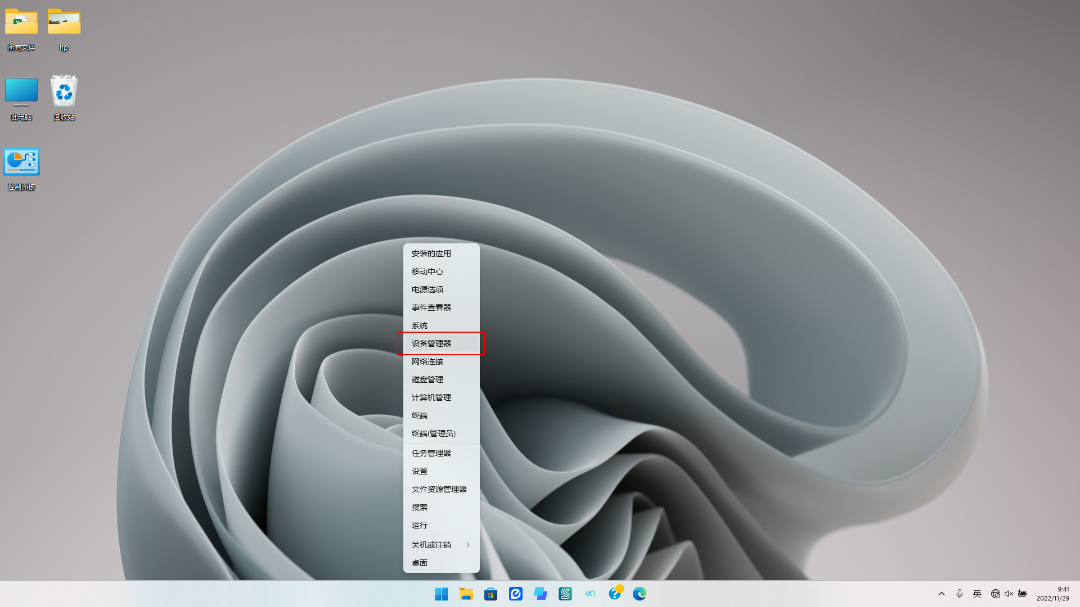Image resolution: width=1080 pixels, height=607 pixels.
Task: Expand the 关机或注销 submenu
Action: (x=441, y=544)
